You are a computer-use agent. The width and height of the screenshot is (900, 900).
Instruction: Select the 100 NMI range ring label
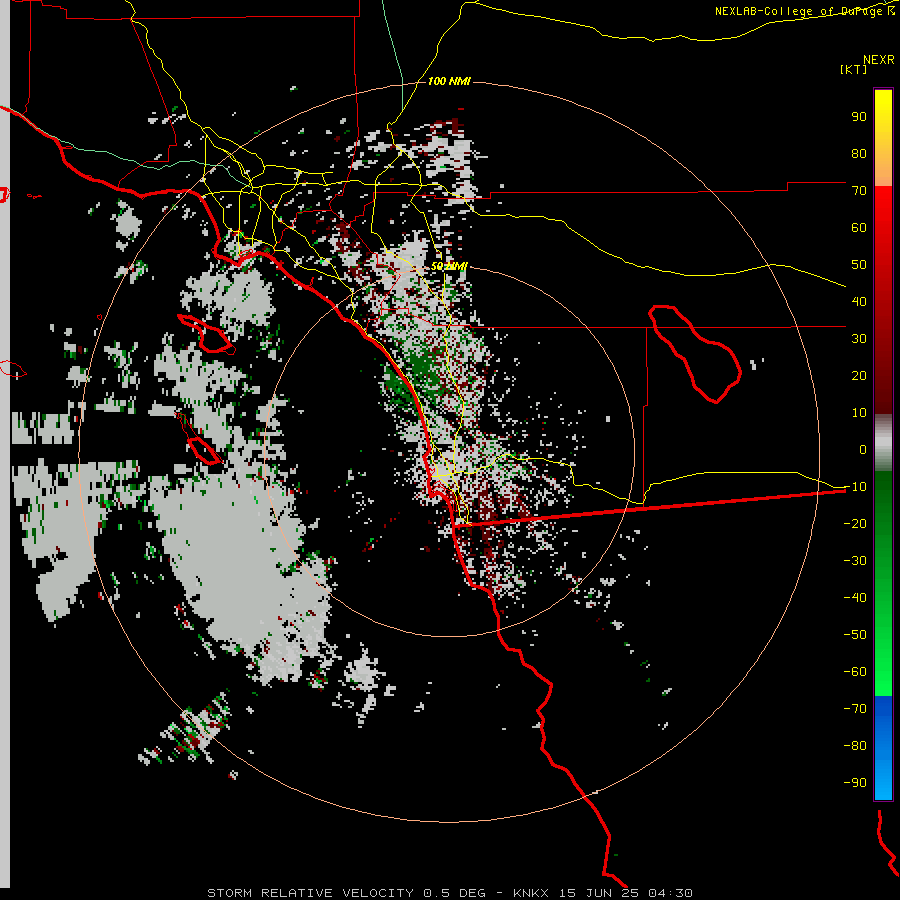[x=449, y=81]
